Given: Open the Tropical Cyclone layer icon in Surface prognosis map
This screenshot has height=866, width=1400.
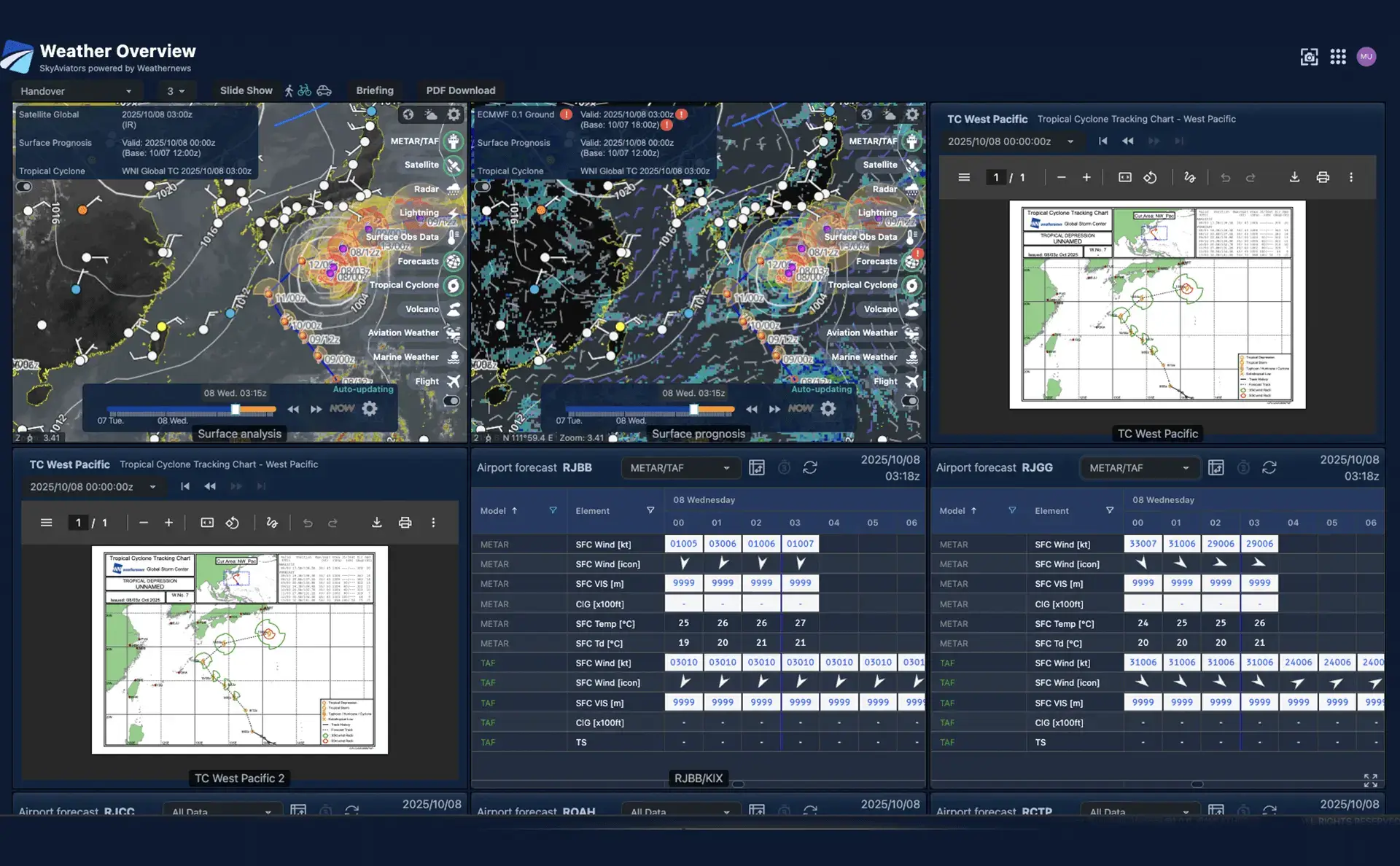Looking at the screenshot, I should coord(911,285).
